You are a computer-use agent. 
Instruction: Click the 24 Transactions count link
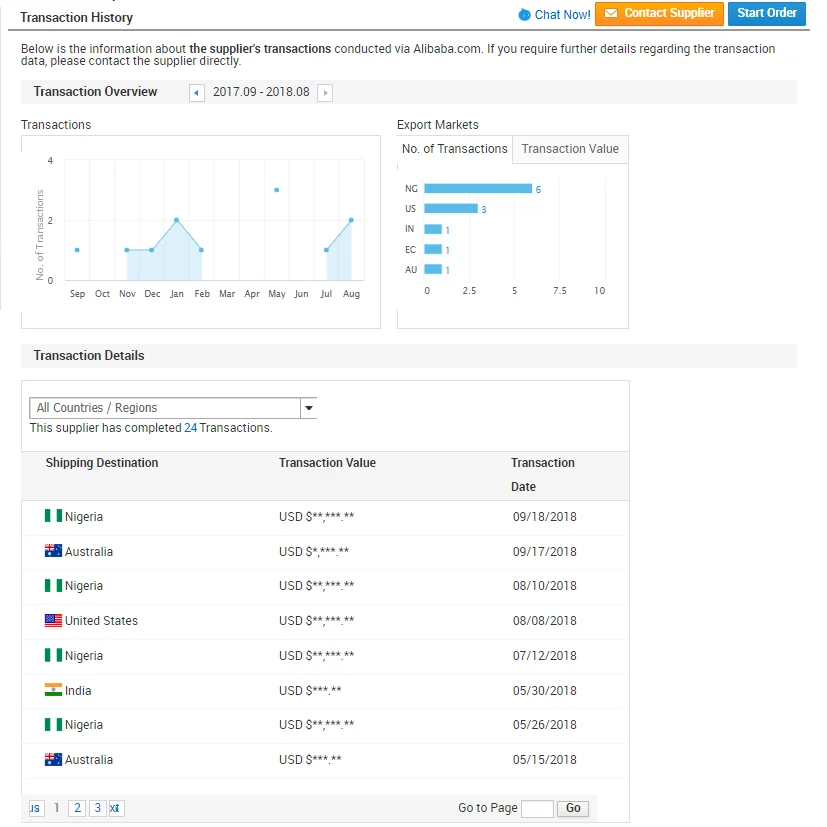point(190,428)
